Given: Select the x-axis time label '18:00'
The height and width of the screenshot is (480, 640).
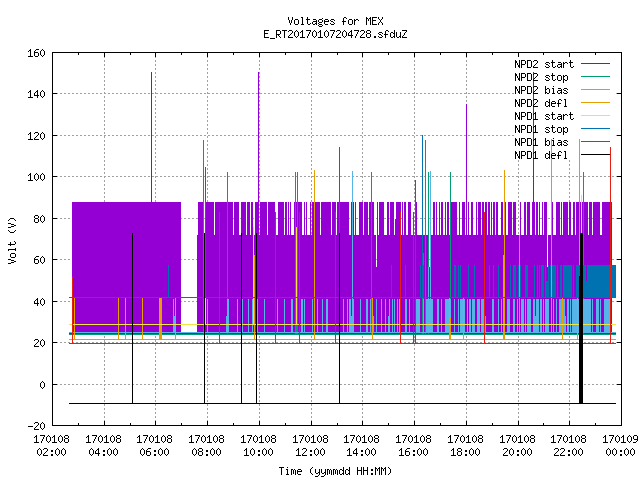Looking at the screenshot, I should click(465, 452).
